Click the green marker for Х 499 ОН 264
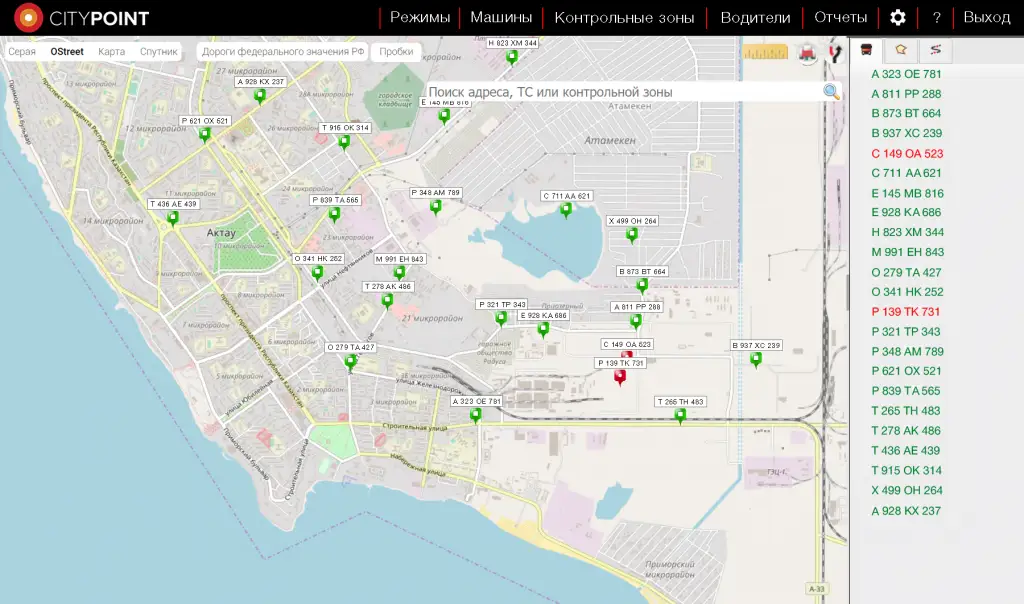The image size is (1024, 604). pos(632,235)
